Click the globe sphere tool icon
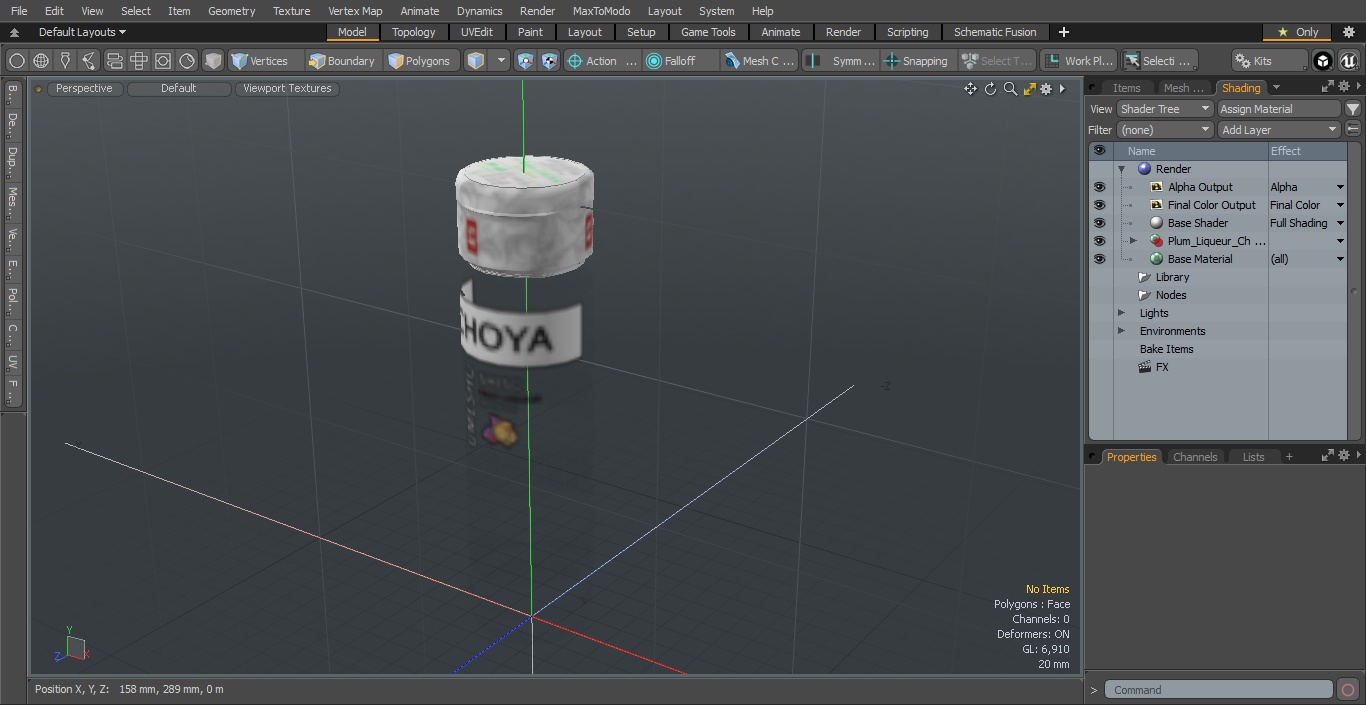 (41, 61)
